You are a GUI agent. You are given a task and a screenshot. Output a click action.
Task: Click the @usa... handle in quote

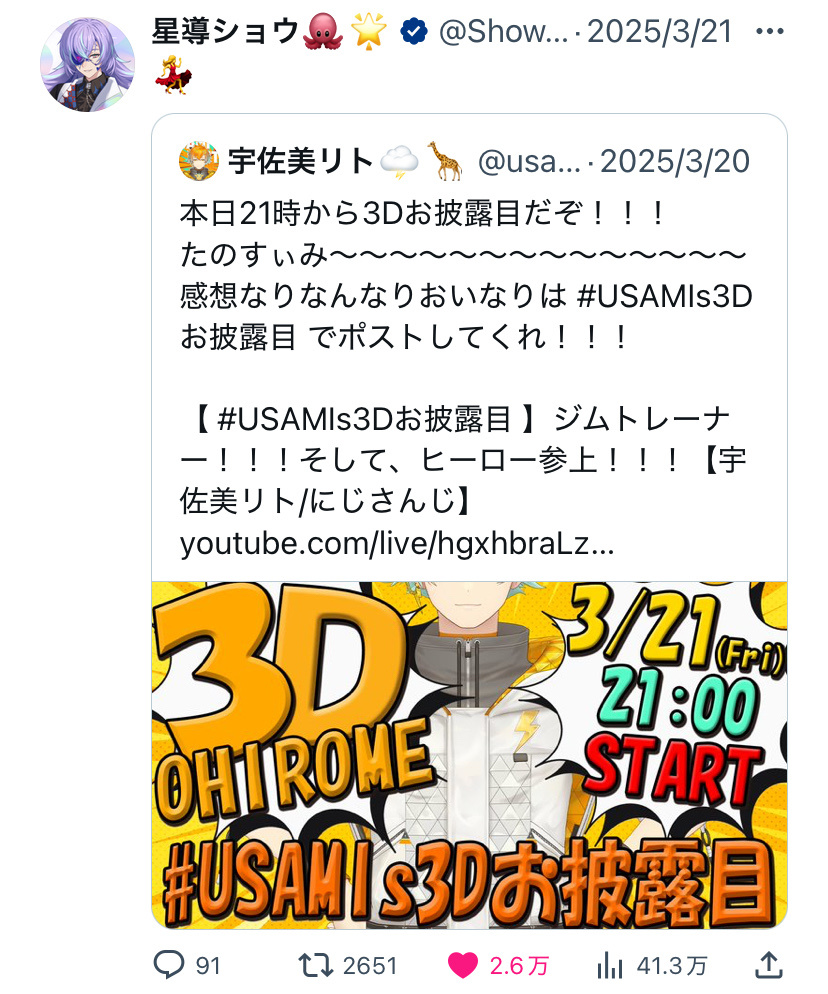[x=529, y=162]
